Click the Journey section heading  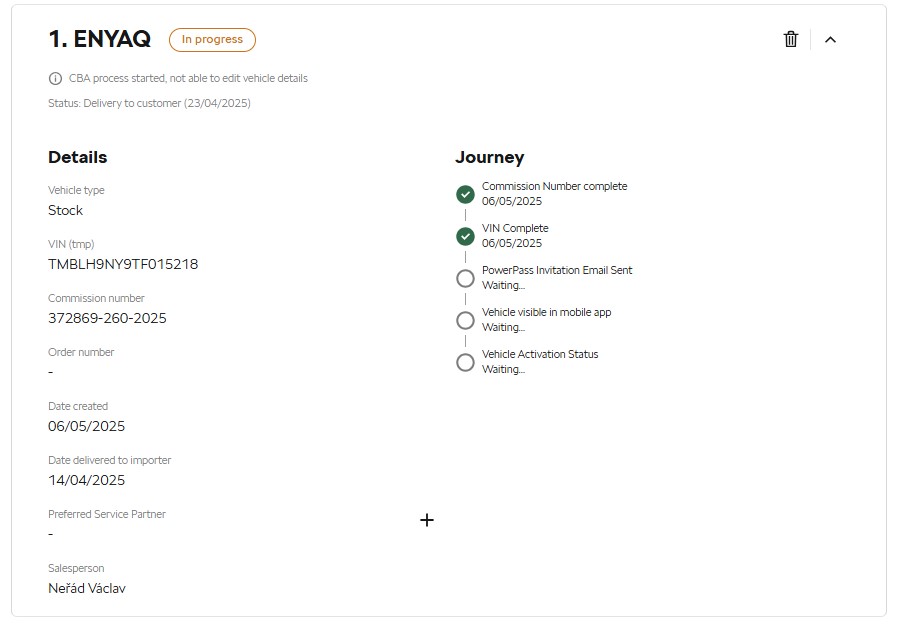point(490,157)
